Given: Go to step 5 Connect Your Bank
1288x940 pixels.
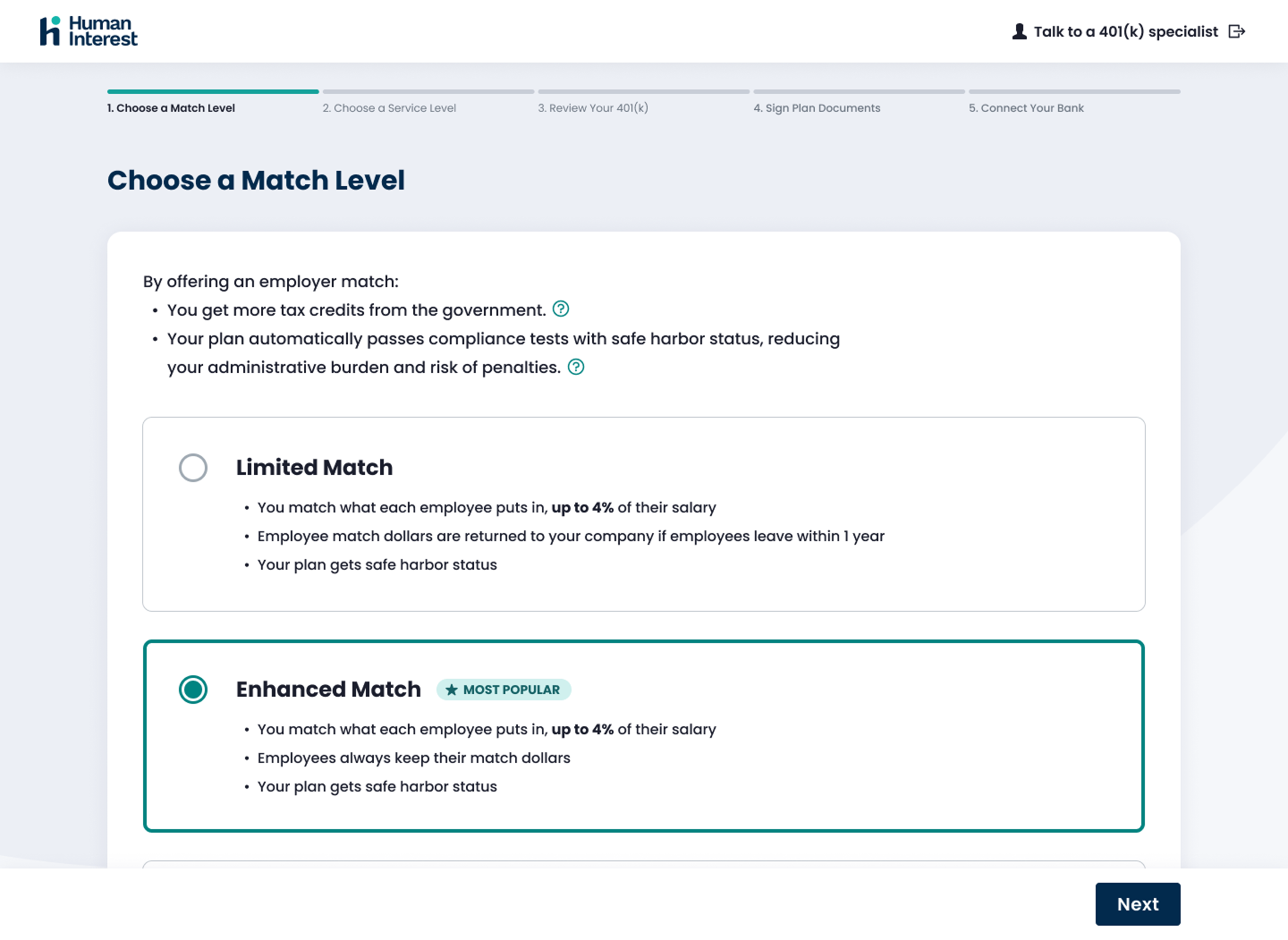Looking at the screenshot, I should 1026,108.
